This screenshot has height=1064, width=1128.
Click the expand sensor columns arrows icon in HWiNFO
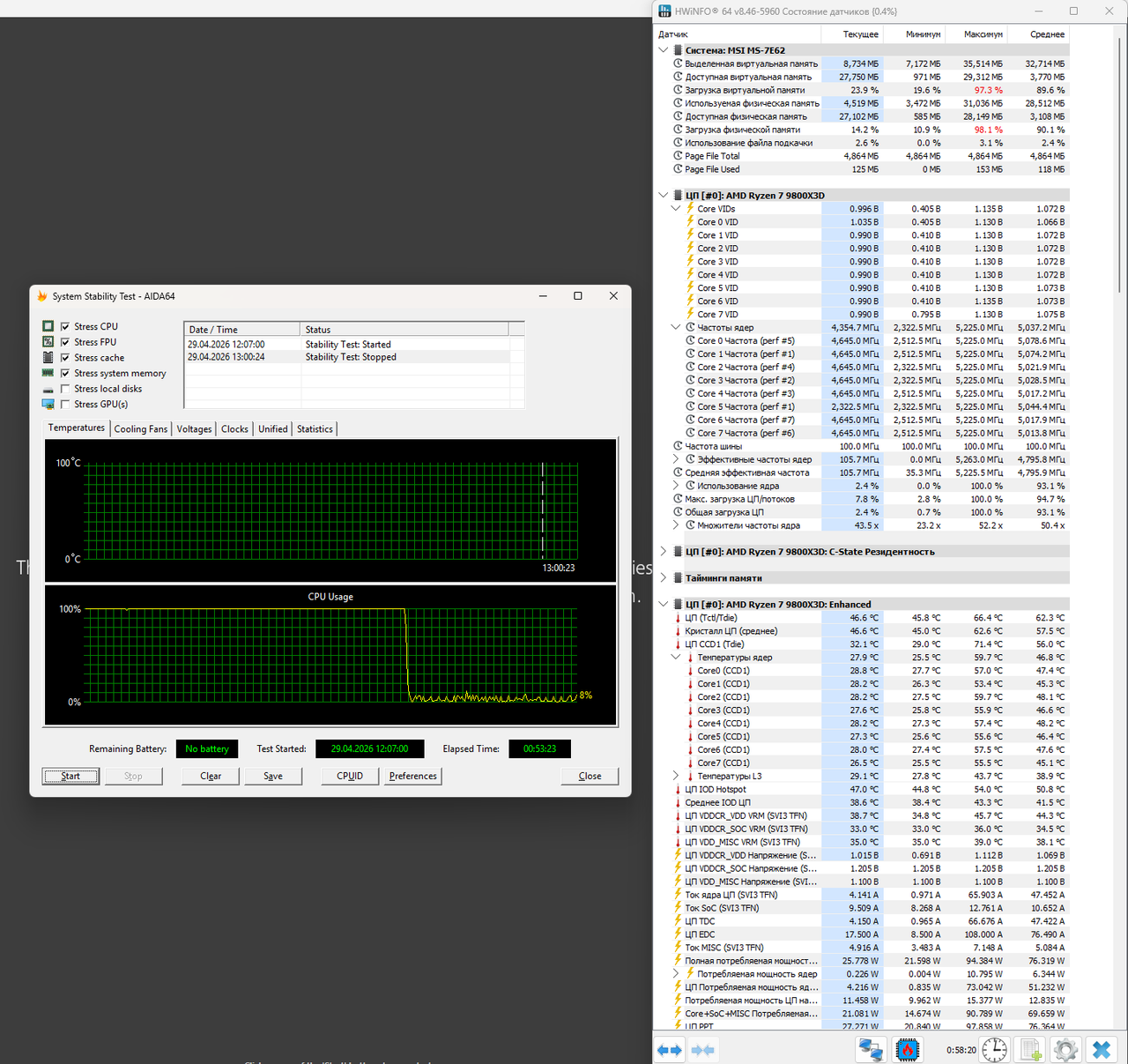pyautogui.click(x=670, y=1050)
